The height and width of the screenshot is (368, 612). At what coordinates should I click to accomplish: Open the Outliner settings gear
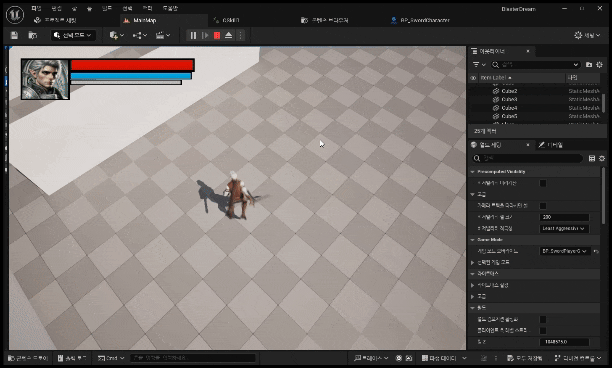(600, 65)
